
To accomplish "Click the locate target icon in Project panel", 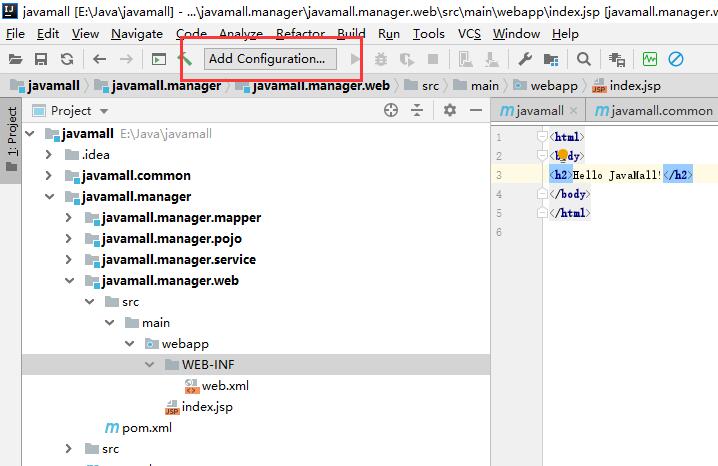I will [x=391, y=111].
